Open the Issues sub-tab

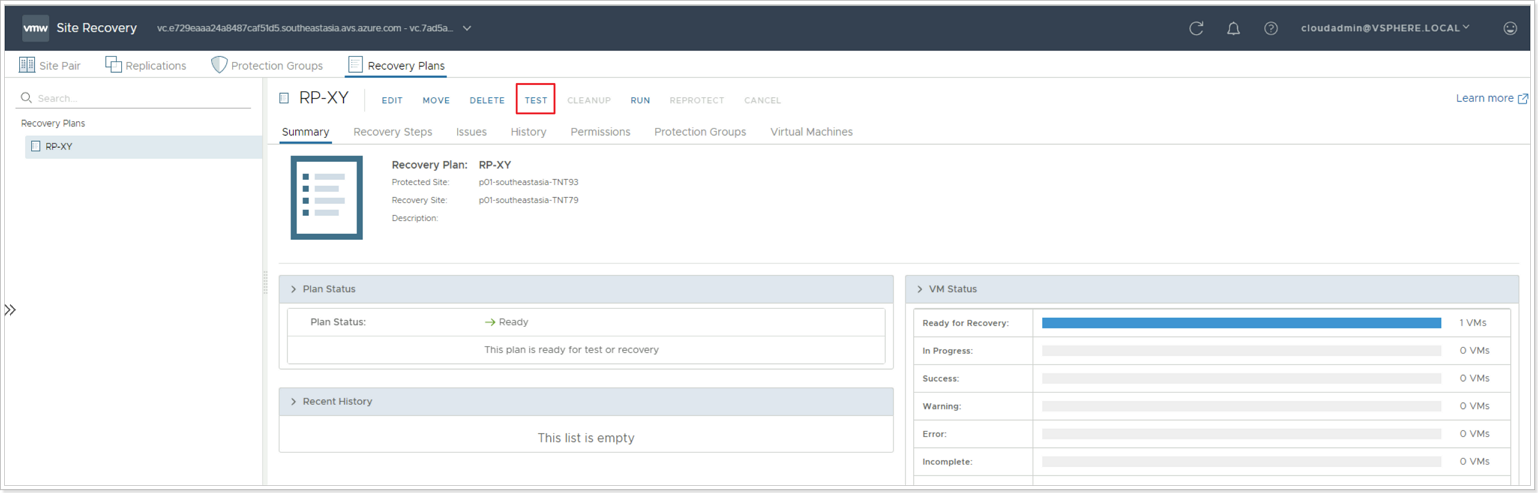pos(472,132)
